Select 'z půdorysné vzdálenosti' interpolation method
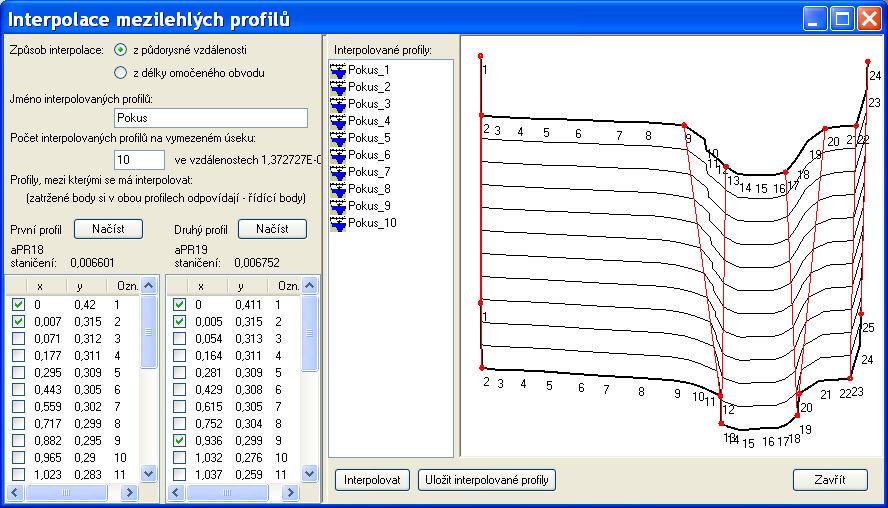The width and height of the screenshot is (888, 508). [120, 50]
